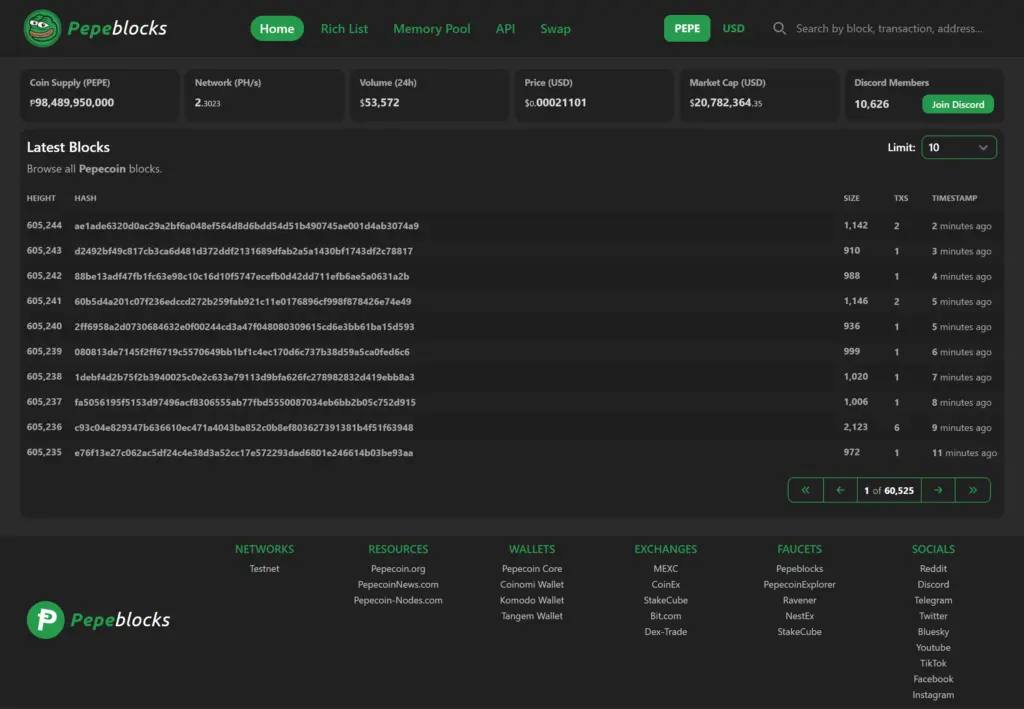Open Telegram social link
This screenshot has width=1024, height=709.
pos(933,600)
